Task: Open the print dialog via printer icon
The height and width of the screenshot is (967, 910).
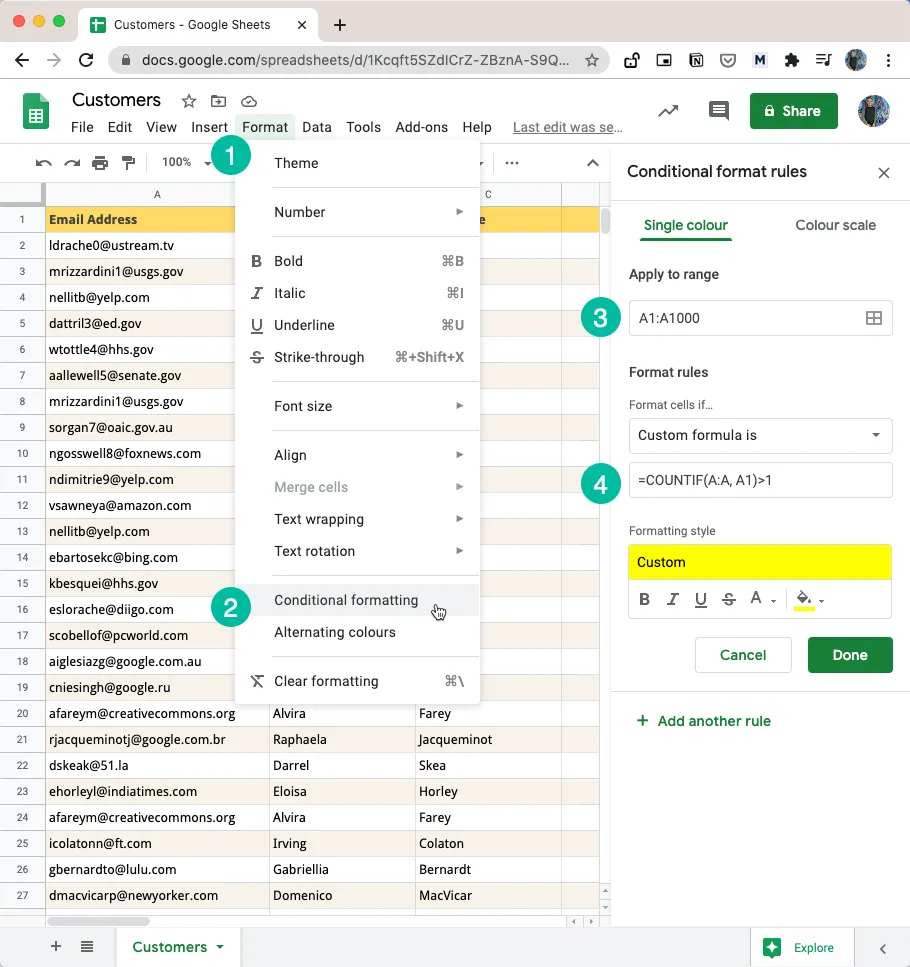Action: pos(101,162)
